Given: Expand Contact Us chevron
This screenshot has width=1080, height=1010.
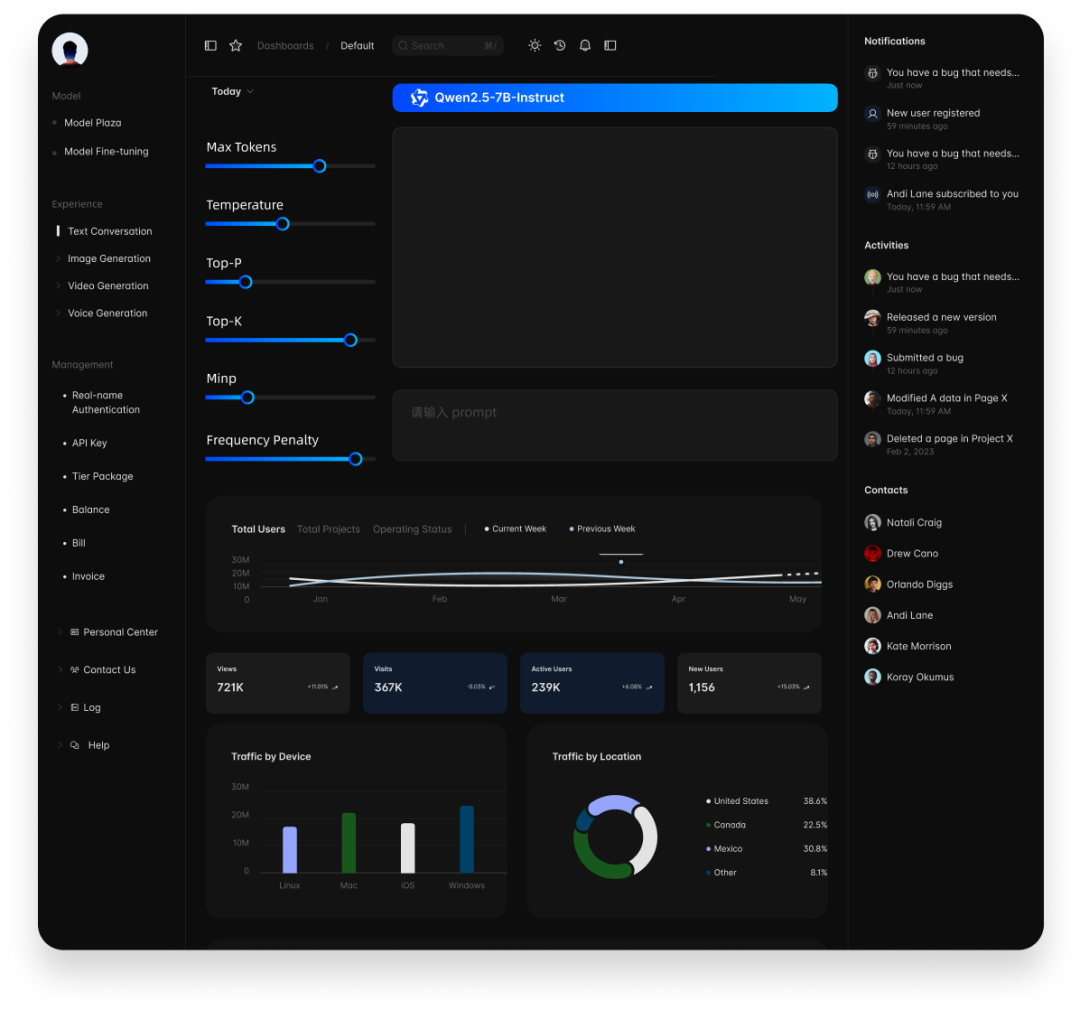Looking at the screenshot, I should (60, 670).
